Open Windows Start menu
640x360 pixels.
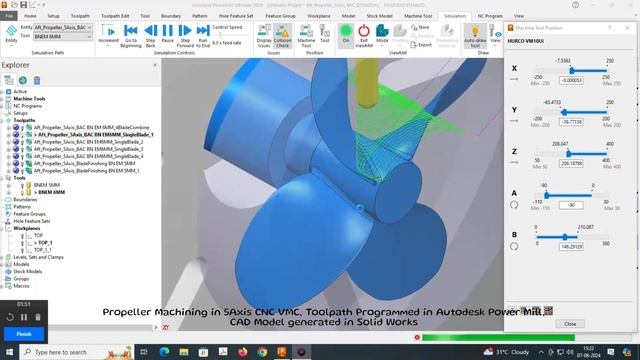[x=9, y=352]
